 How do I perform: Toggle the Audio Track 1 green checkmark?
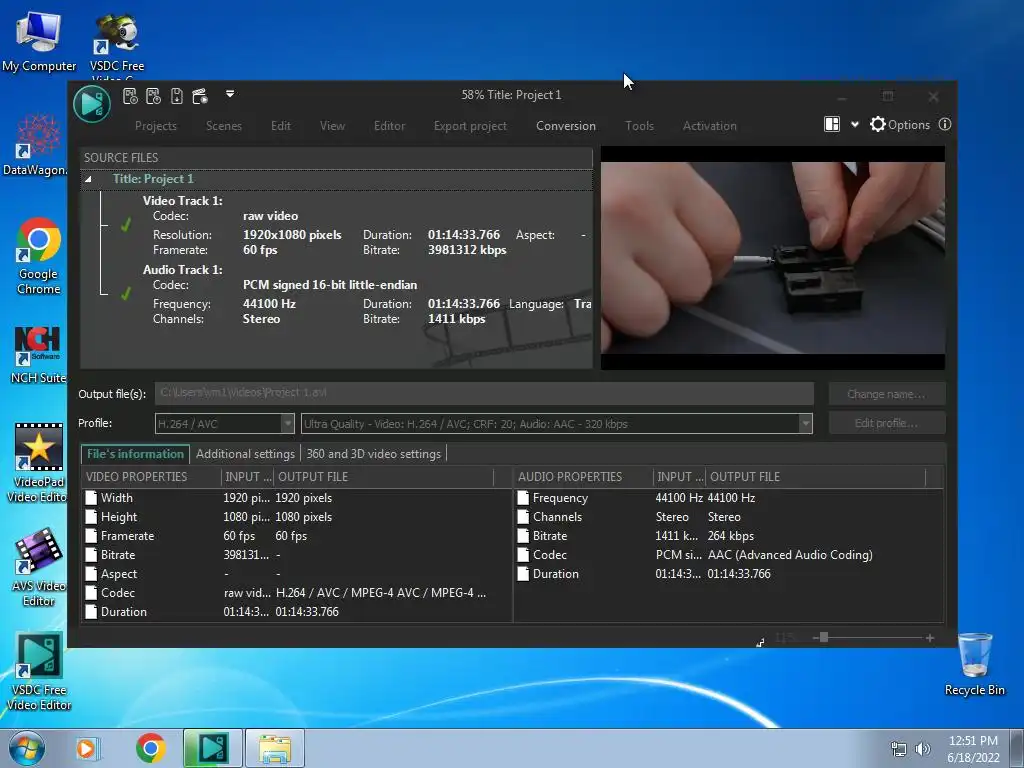(x=125, y=294)
